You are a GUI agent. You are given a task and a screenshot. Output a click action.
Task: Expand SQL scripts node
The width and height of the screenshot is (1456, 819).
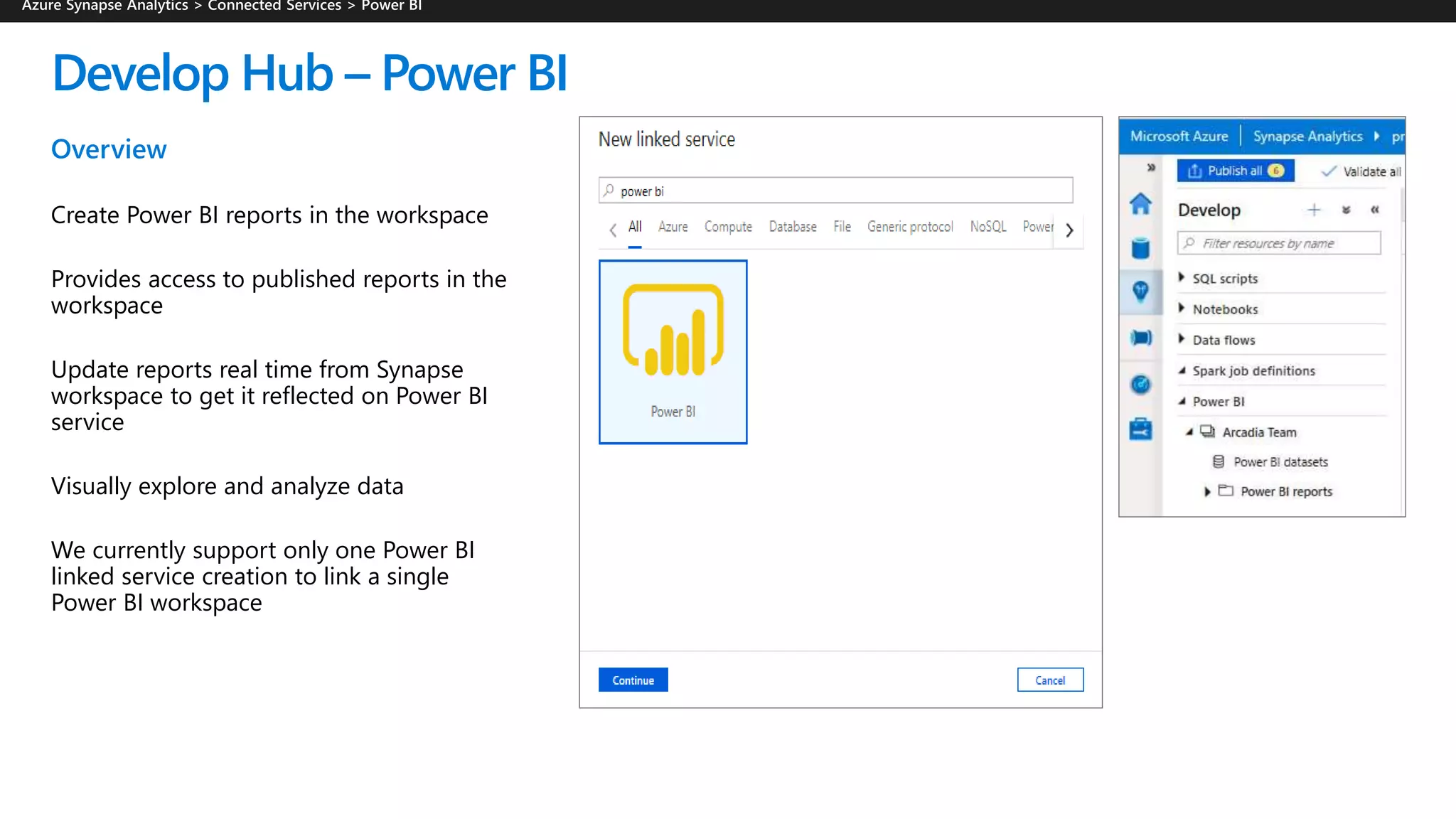1182,277
